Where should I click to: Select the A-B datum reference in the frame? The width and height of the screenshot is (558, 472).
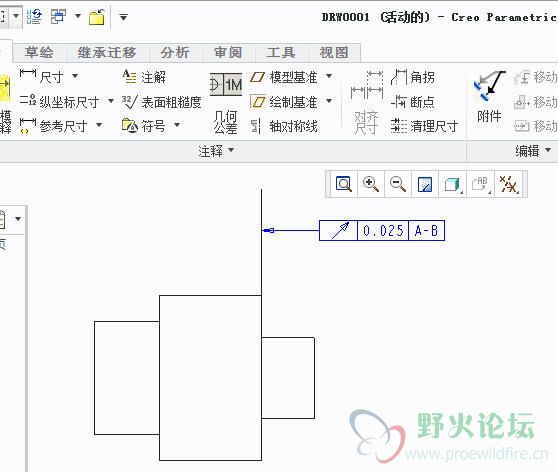coord(426,231)
